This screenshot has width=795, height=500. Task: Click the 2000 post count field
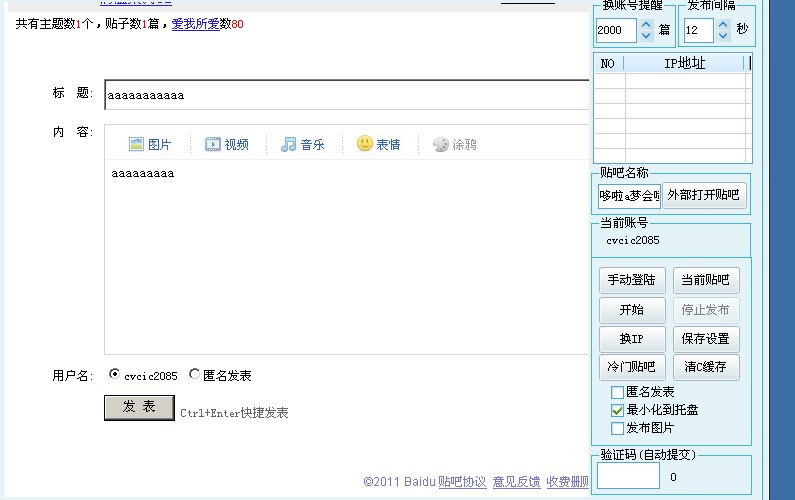(617, 30)
